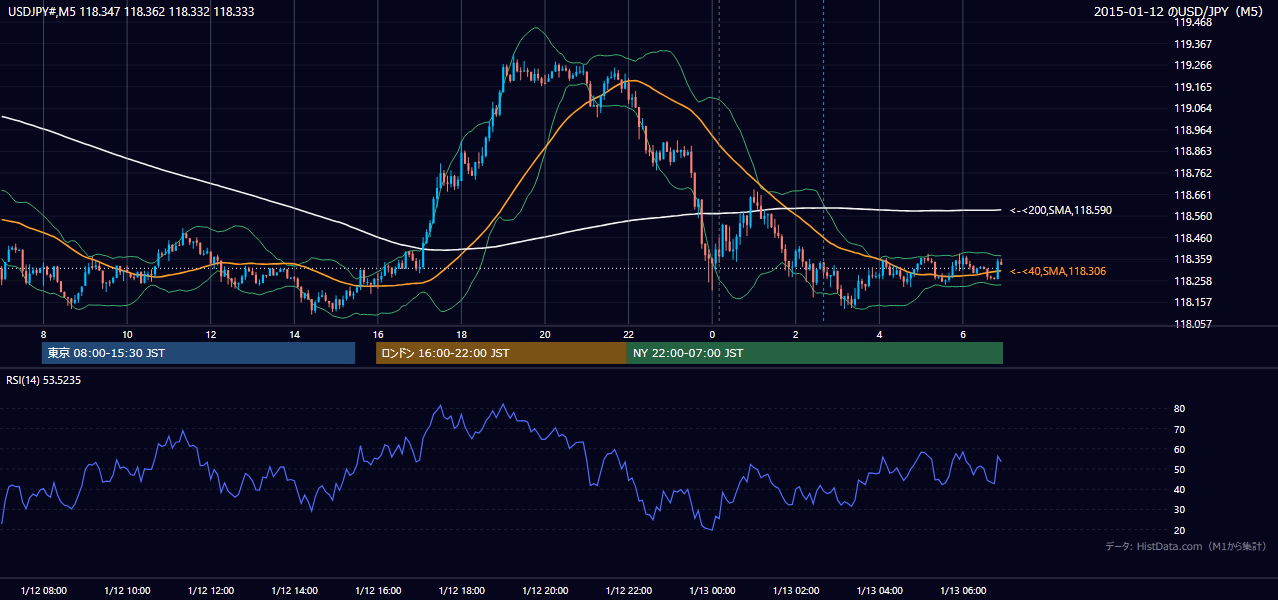The image size is (1278, 600).
Task: Click the bottom axis label 1/12 16:00
Action: (378, 590)
